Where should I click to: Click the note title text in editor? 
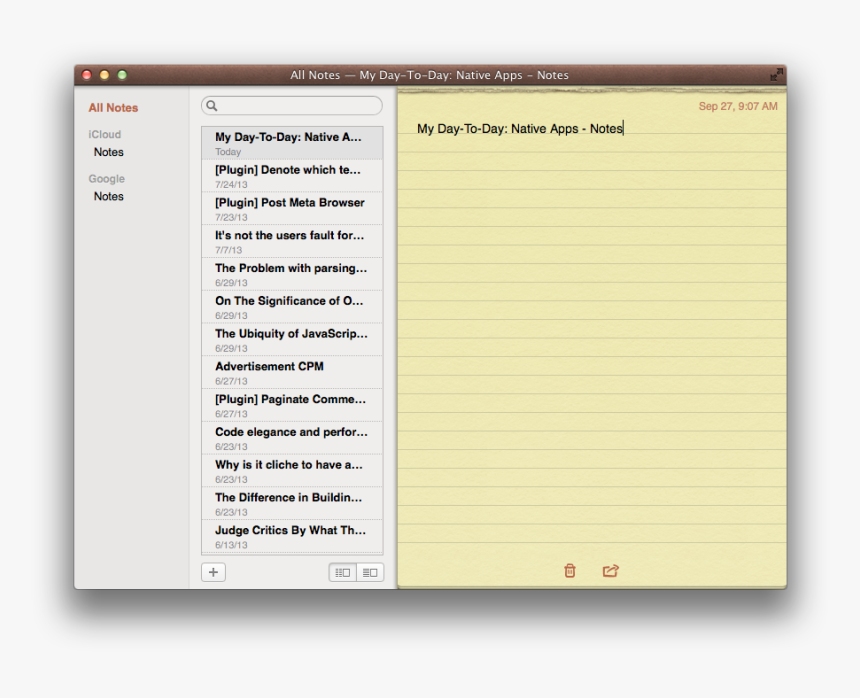click(x=519, y=129)
